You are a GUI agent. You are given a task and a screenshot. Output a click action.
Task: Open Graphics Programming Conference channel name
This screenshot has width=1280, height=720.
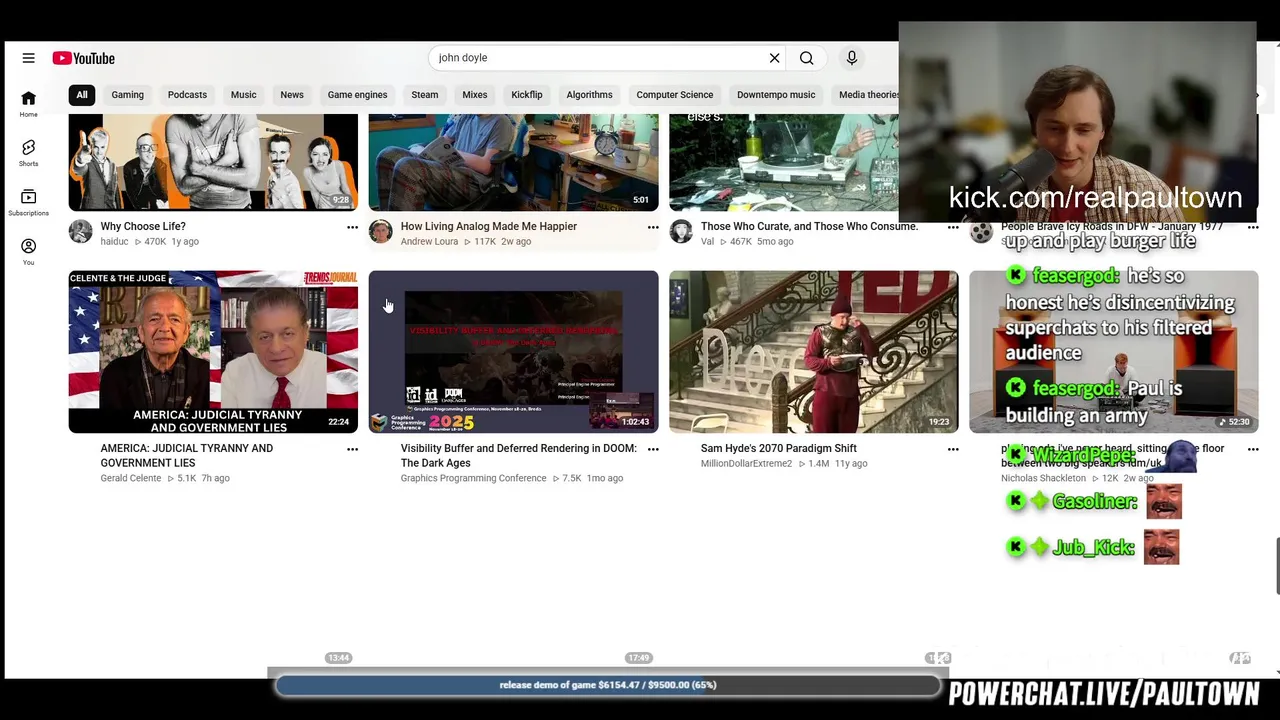point(473,479)
